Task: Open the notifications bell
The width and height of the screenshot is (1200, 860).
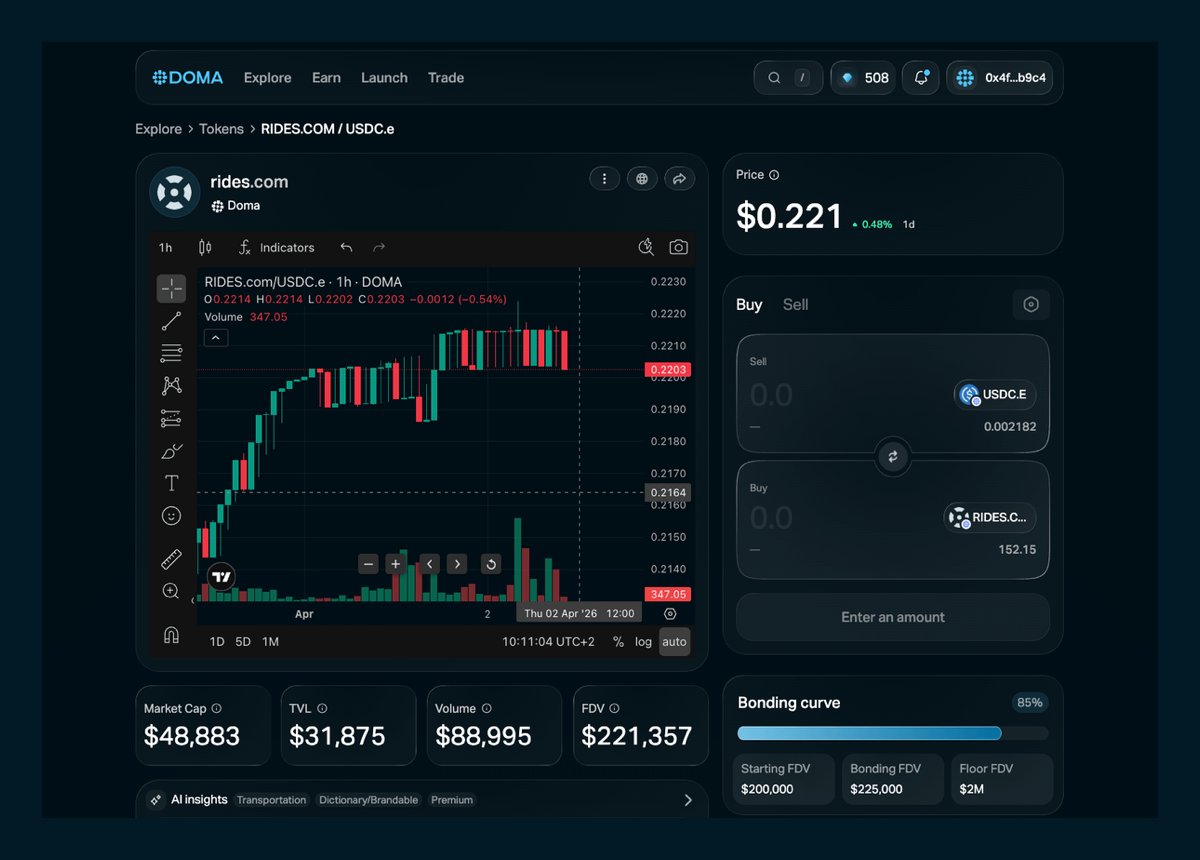Action: pyautogui.click(x=921, y=78)
